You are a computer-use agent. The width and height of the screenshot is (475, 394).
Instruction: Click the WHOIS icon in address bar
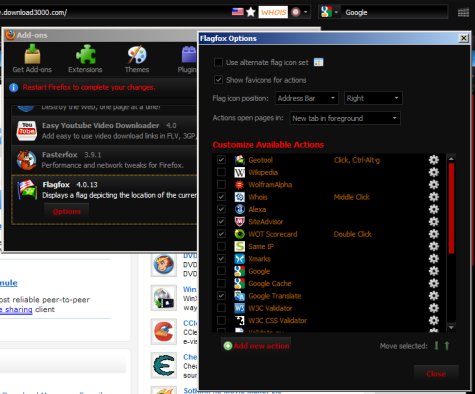click(273, 12)
